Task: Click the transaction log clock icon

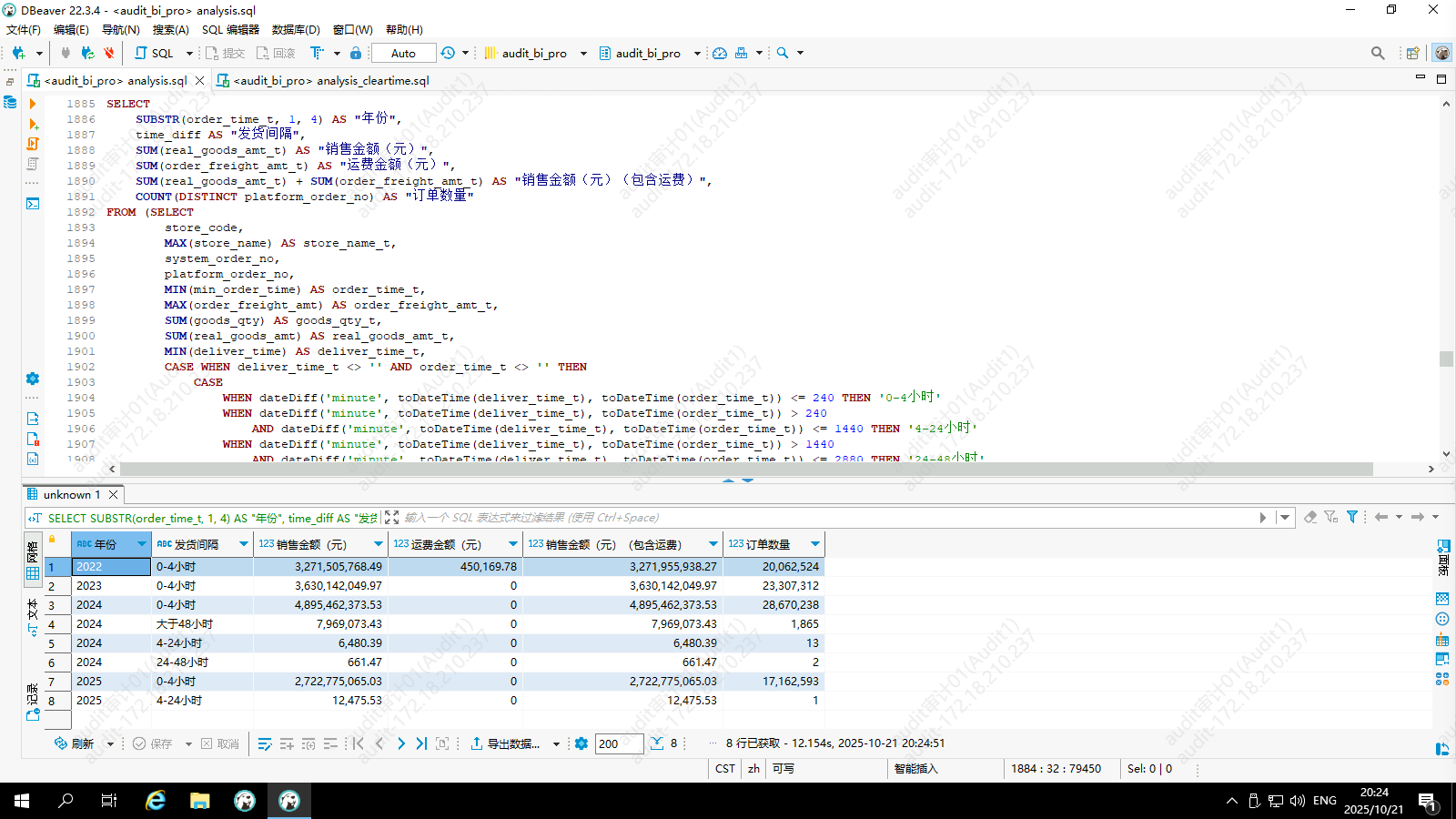Action: click(x=448, y=53)
